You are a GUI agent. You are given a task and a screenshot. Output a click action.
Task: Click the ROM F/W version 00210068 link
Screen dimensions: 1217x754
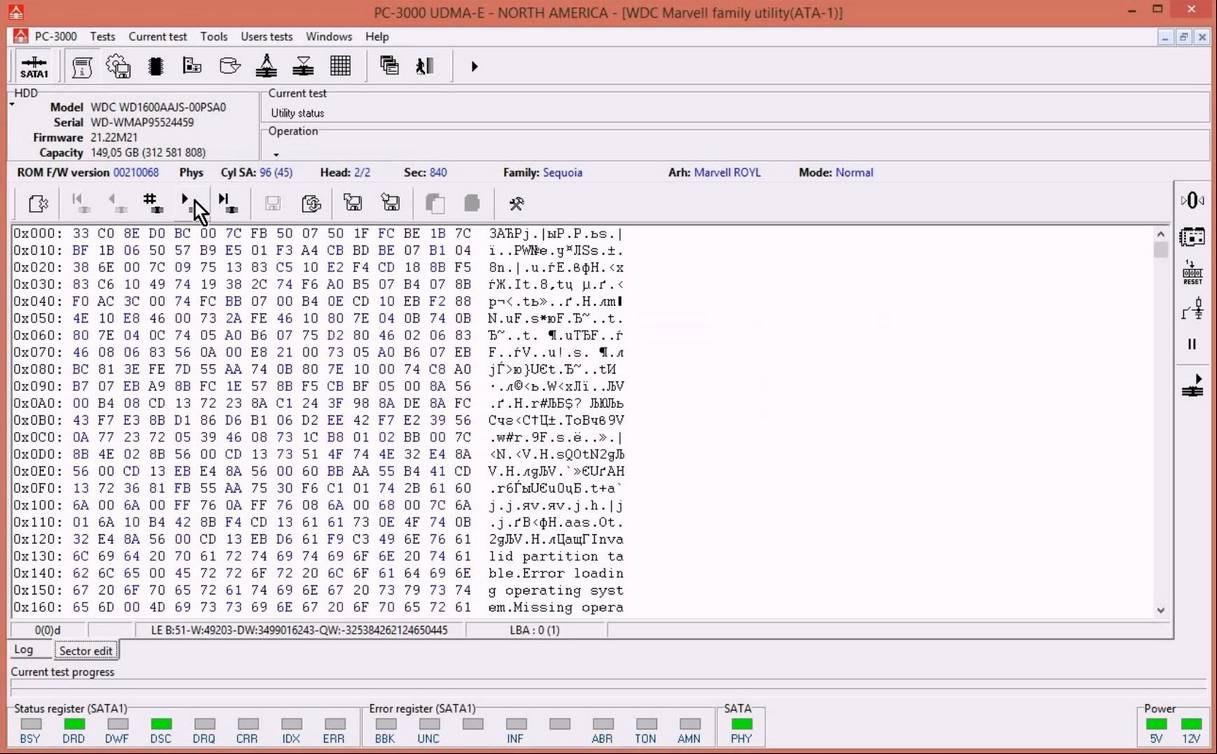tap(135, 173)
